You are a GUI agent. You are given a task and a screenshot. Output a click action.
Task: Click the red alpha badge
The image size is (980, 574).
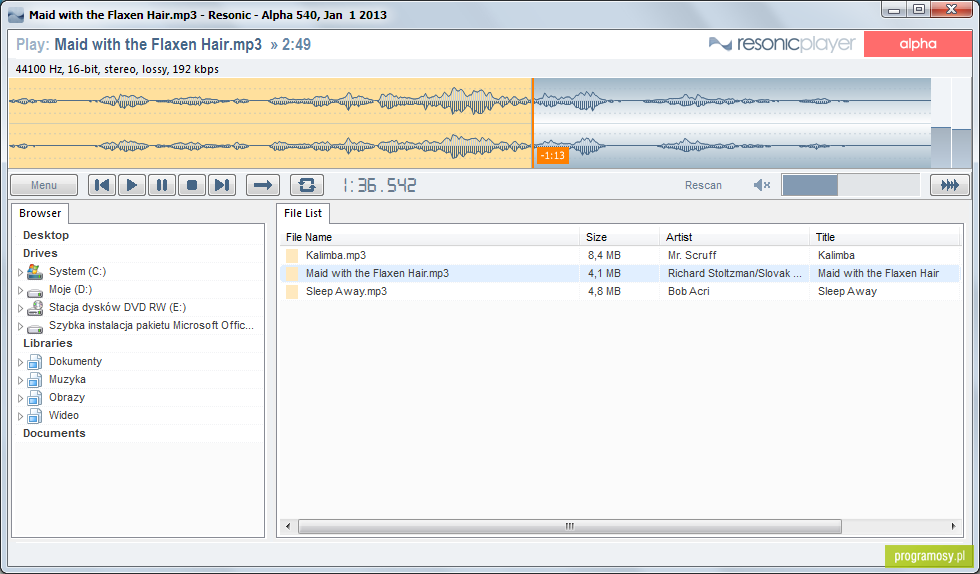[x=918, y=44]
